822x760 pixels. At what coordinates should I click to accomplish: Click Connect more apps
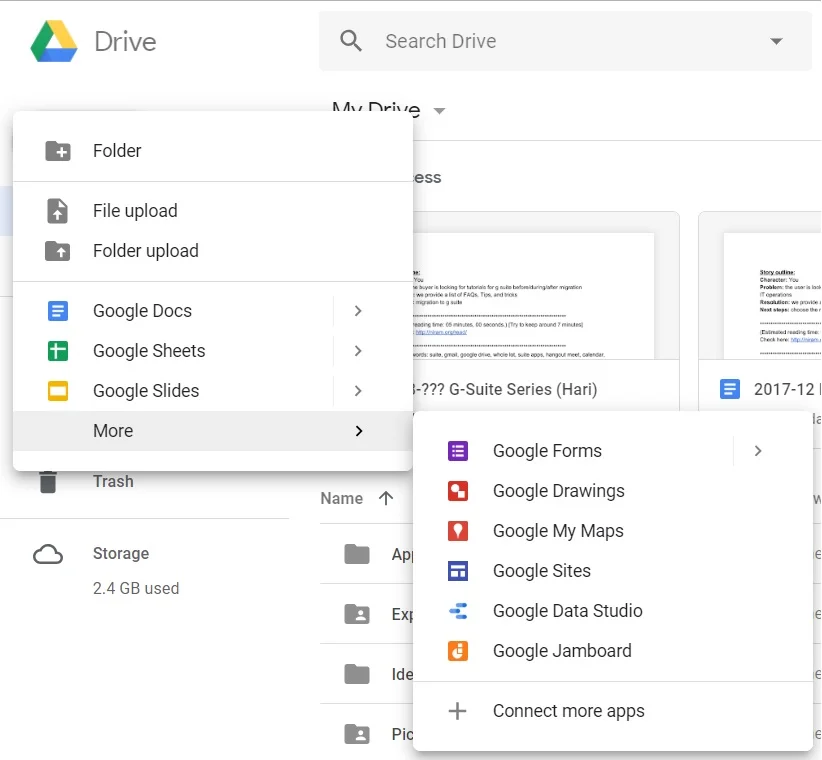coord(568,711)
